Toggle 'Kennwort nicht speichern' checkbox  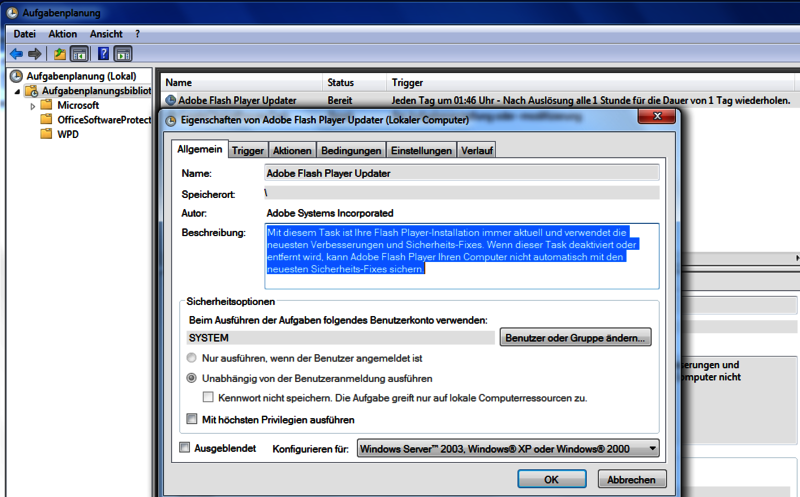208,397
